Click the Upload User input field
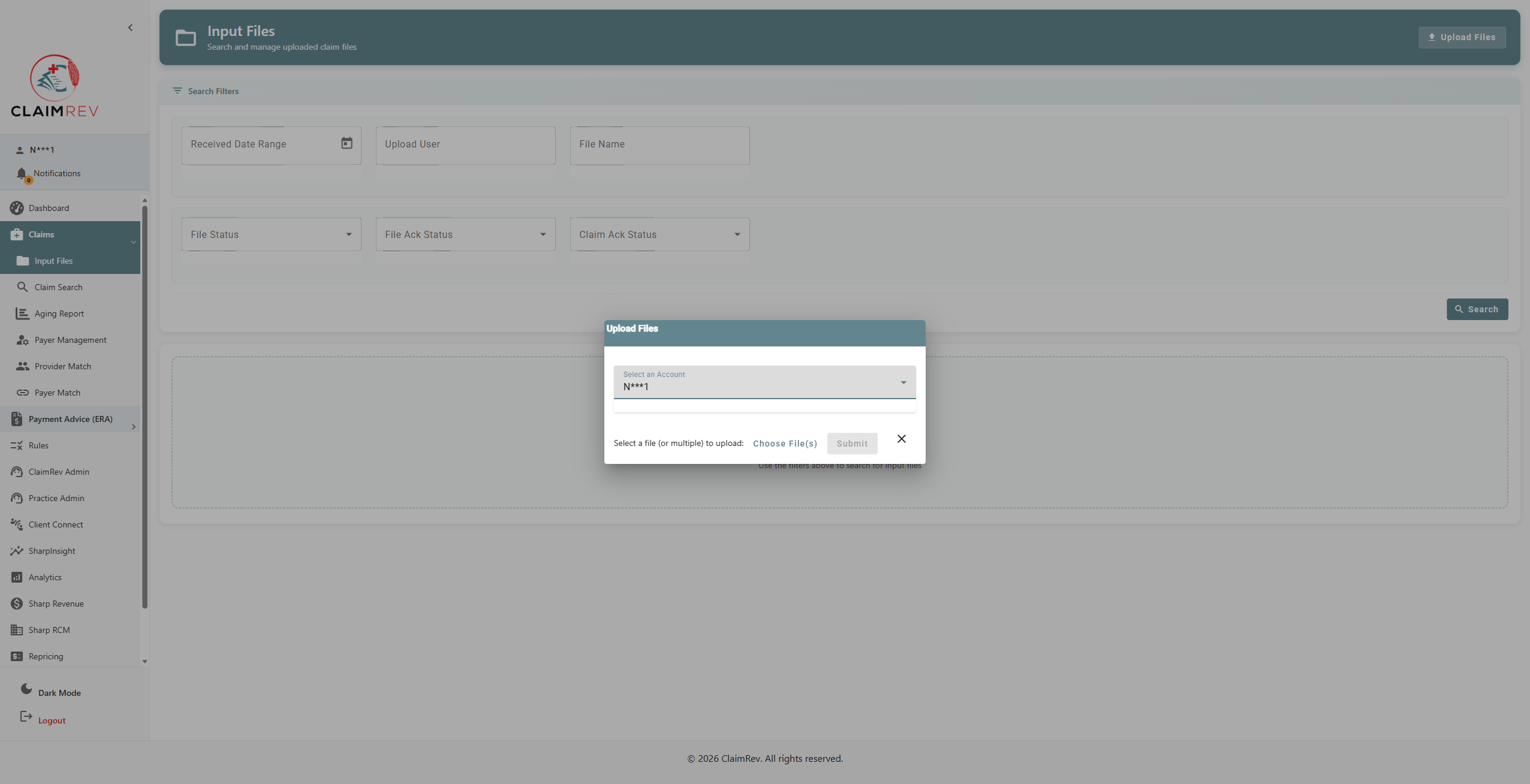Viewport: 1530px width, 784px height. [465, 146]
